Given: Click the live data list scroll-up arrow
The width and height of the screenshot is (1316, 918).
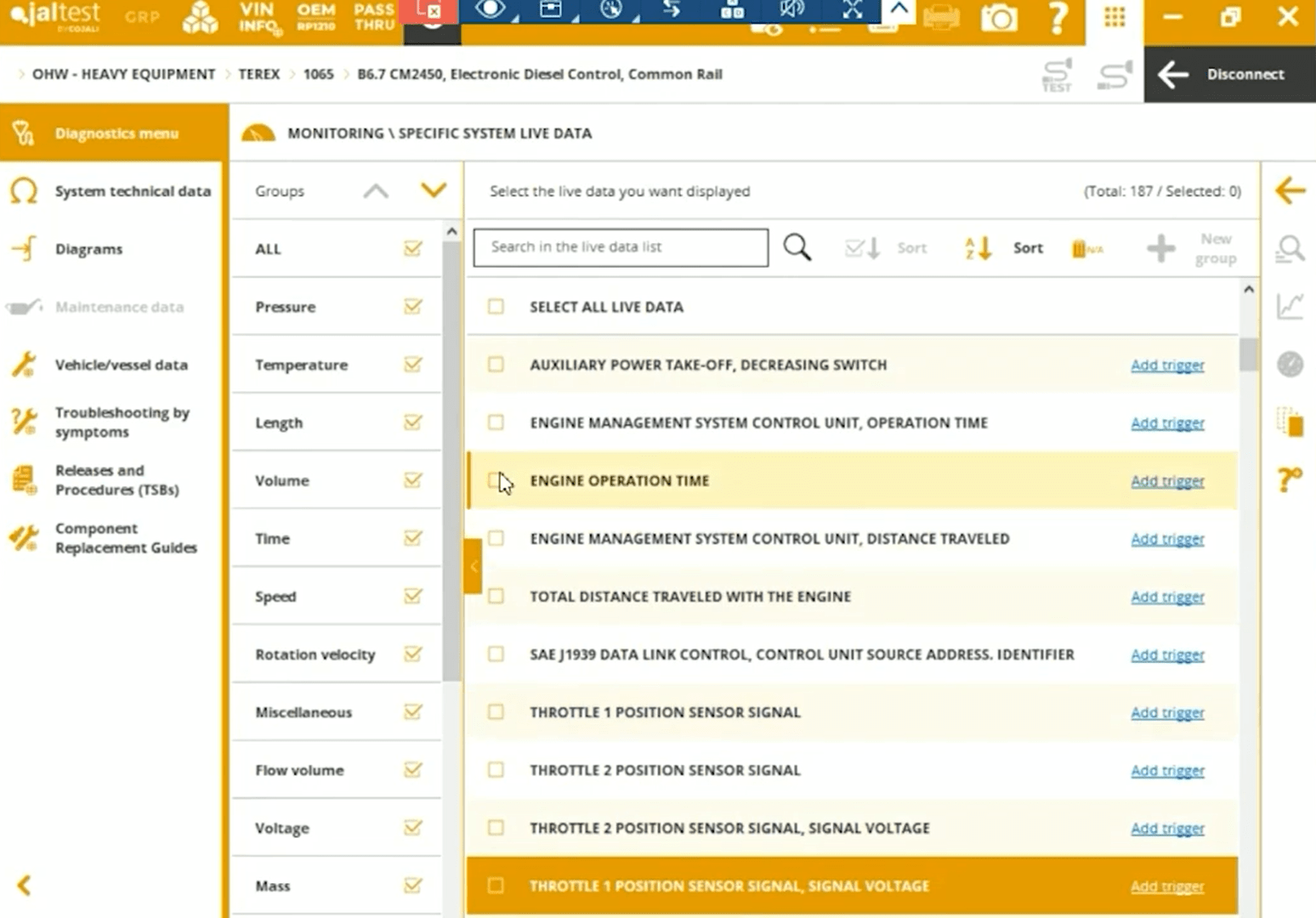Looking at the screenshot, I should (x=1248, y=290).
